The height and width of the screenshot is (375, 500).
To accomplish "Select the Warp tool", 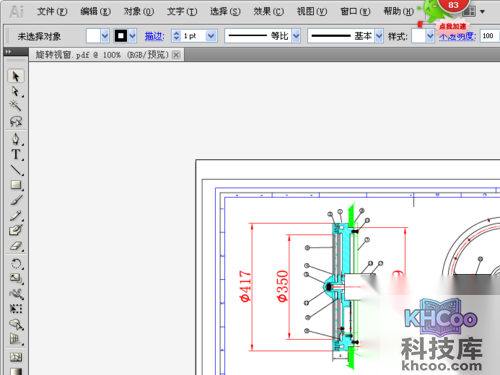I will click(16, 294).
